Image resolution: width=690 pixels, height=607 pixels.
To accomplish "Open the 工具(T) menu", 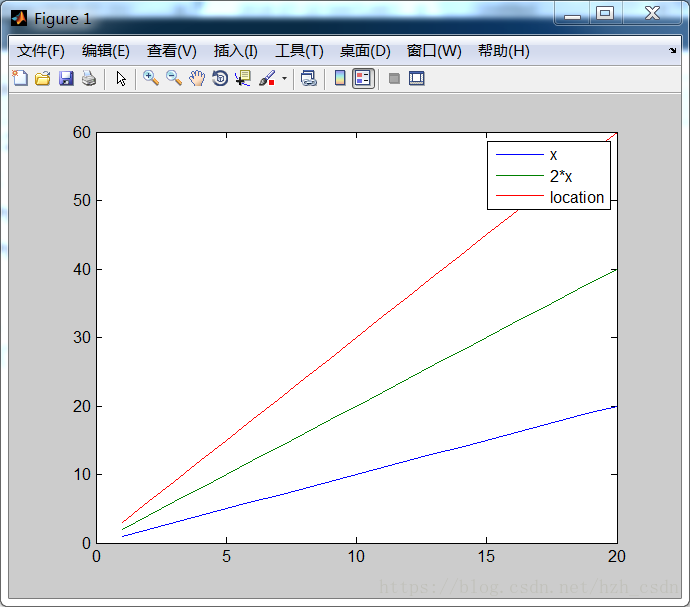I will (x=299, y=51).
